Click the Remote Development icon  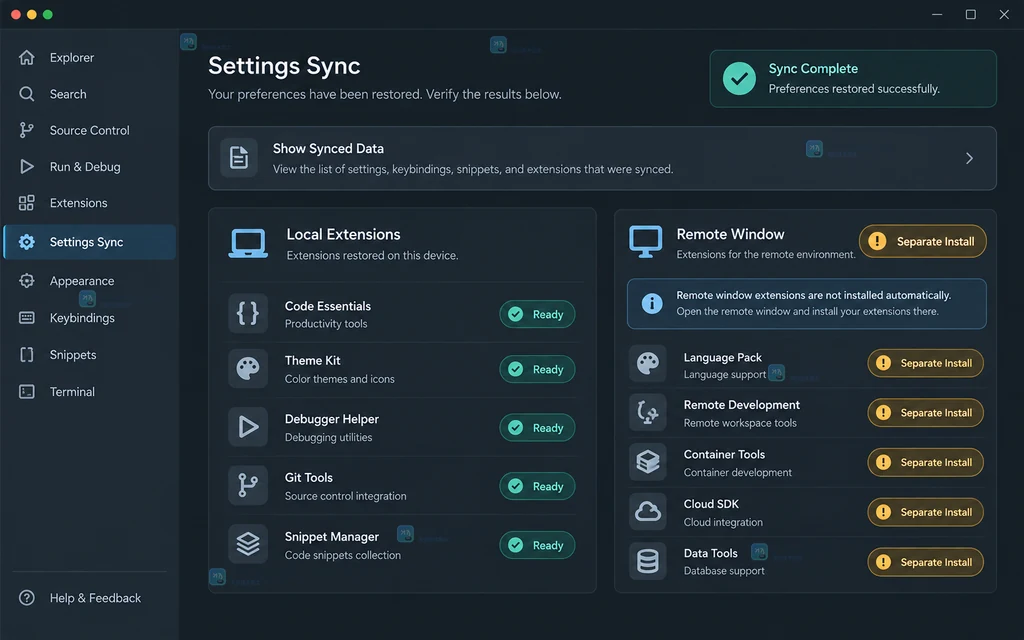tap(648, 413)
